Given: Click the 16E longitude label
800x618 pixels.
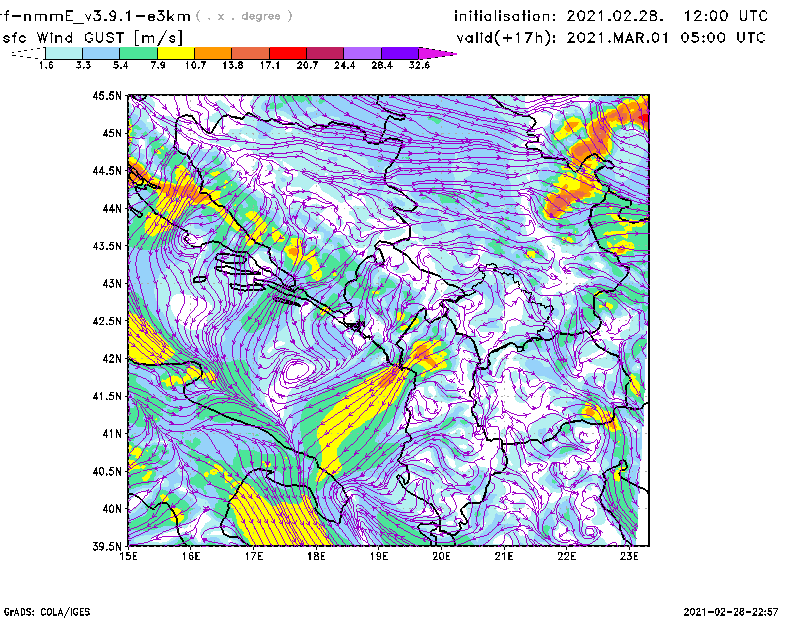Looking at the screenshot, I should point(191,556).
